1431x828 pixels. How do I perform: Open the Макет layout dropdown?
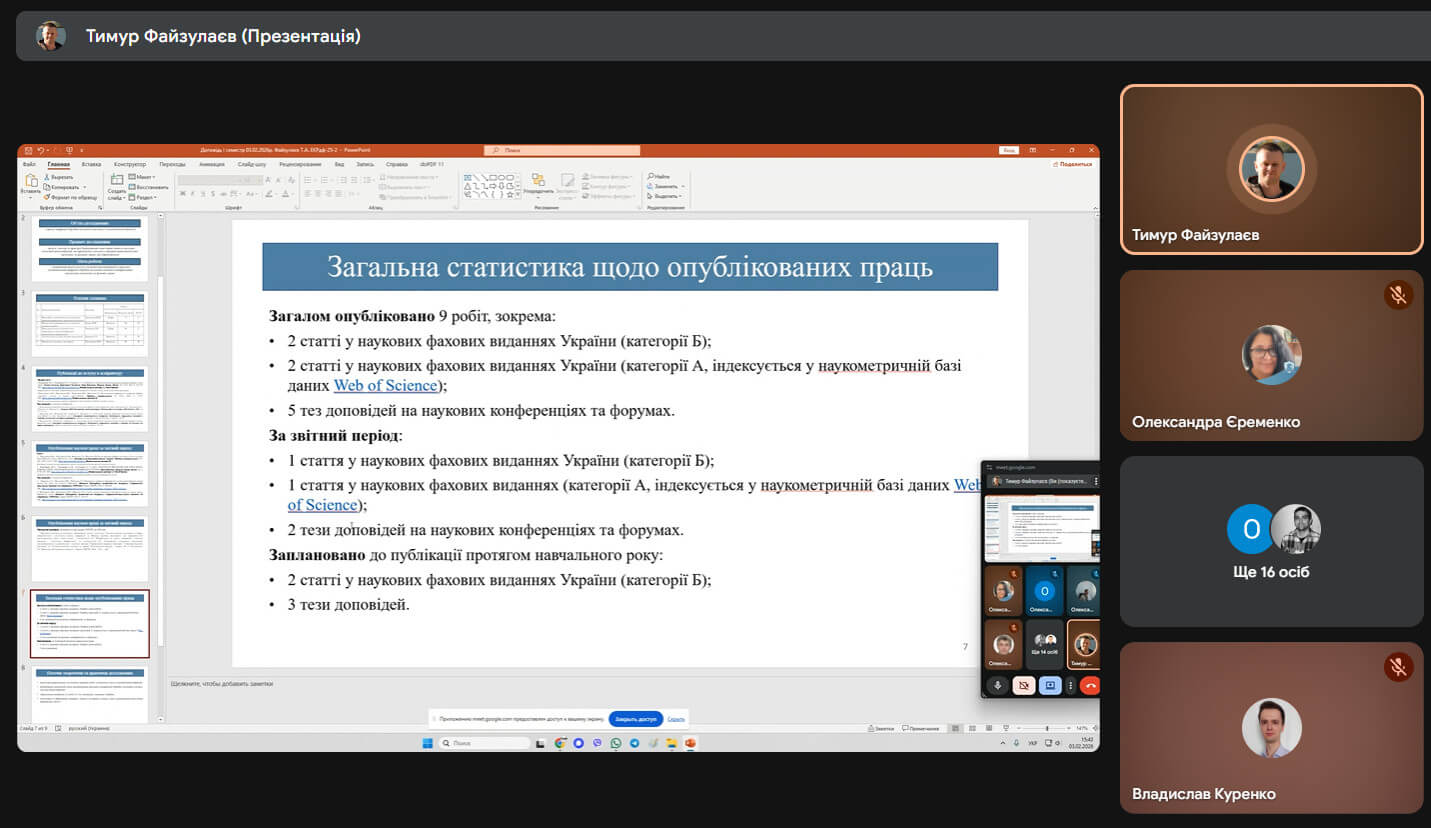[x=144, y=177]
